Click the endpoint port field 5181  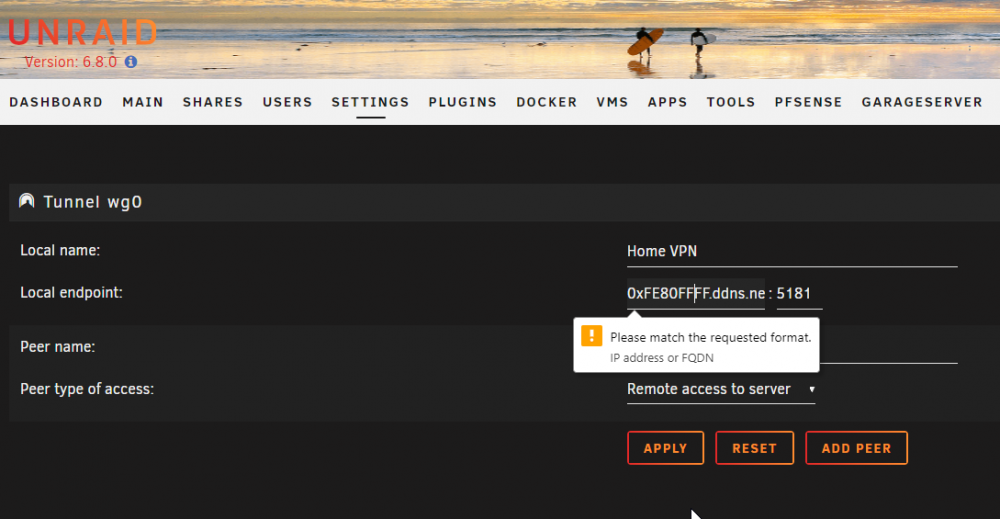799,293
